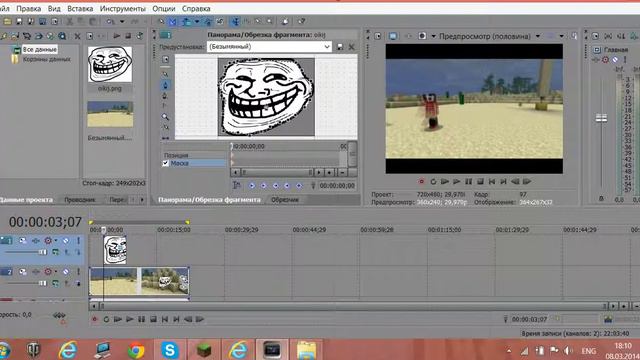The height and width of the screenshot is (360, 640).
Task: Open the Вставка menu
Action: point(80,8)
